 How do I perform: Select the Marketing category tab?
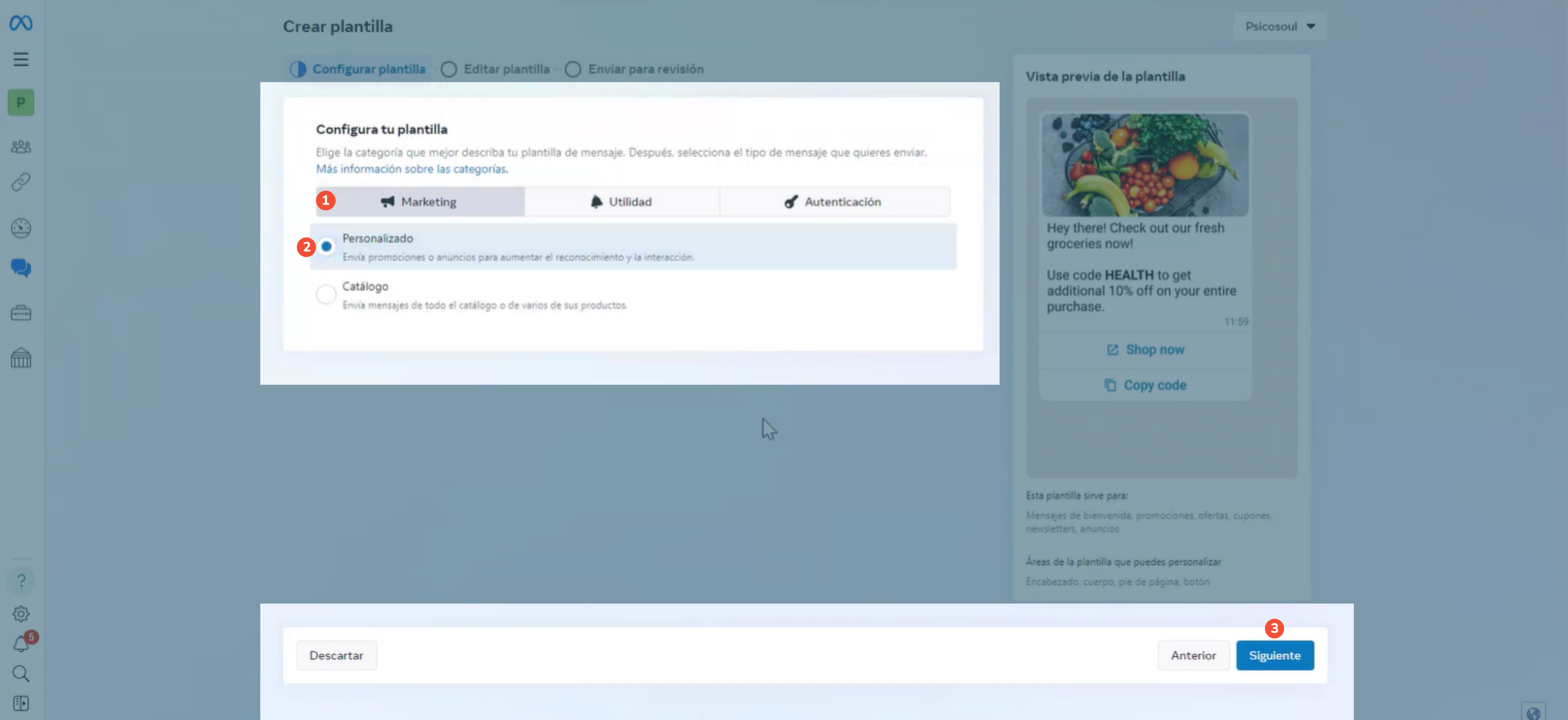420,202
